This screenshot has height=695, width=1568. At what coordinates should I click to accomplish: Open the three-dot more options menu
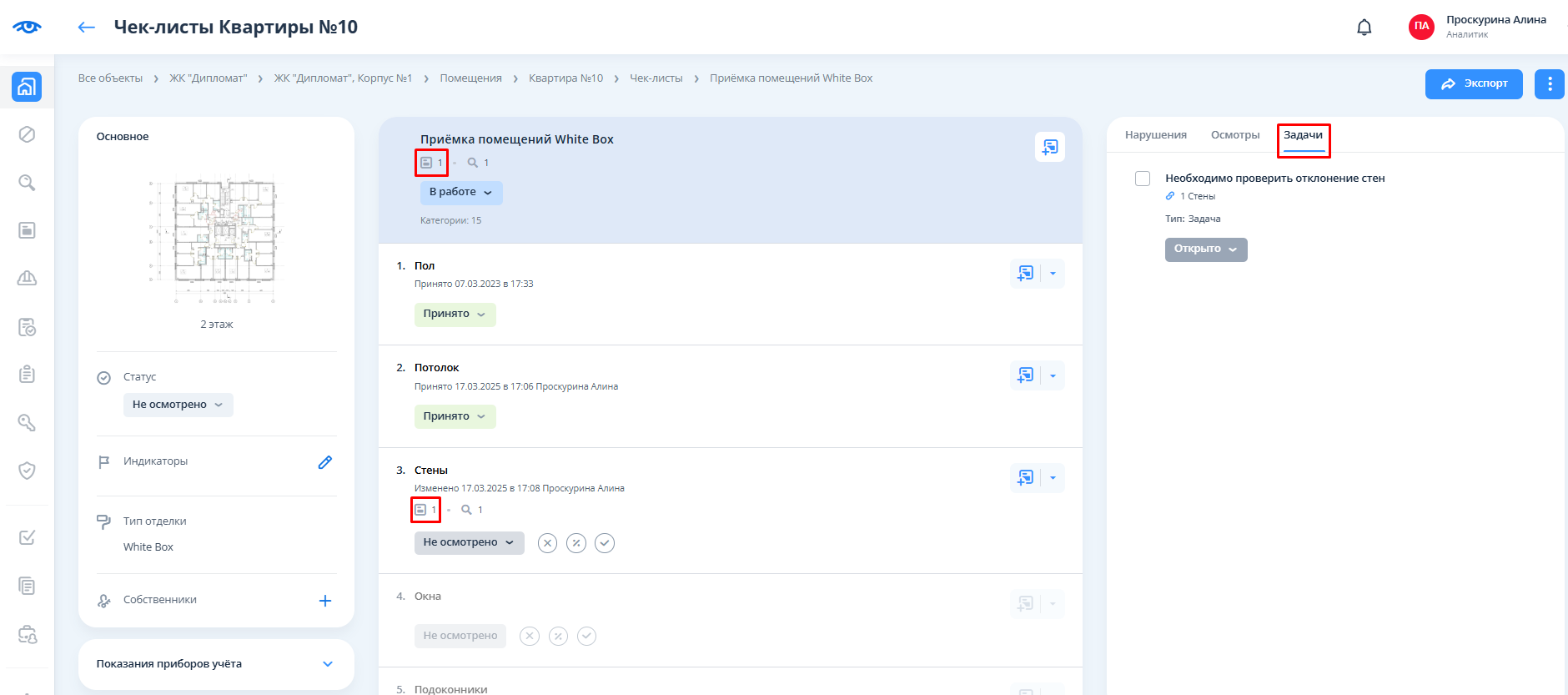pyautogui.click(x=1549, y=84)
